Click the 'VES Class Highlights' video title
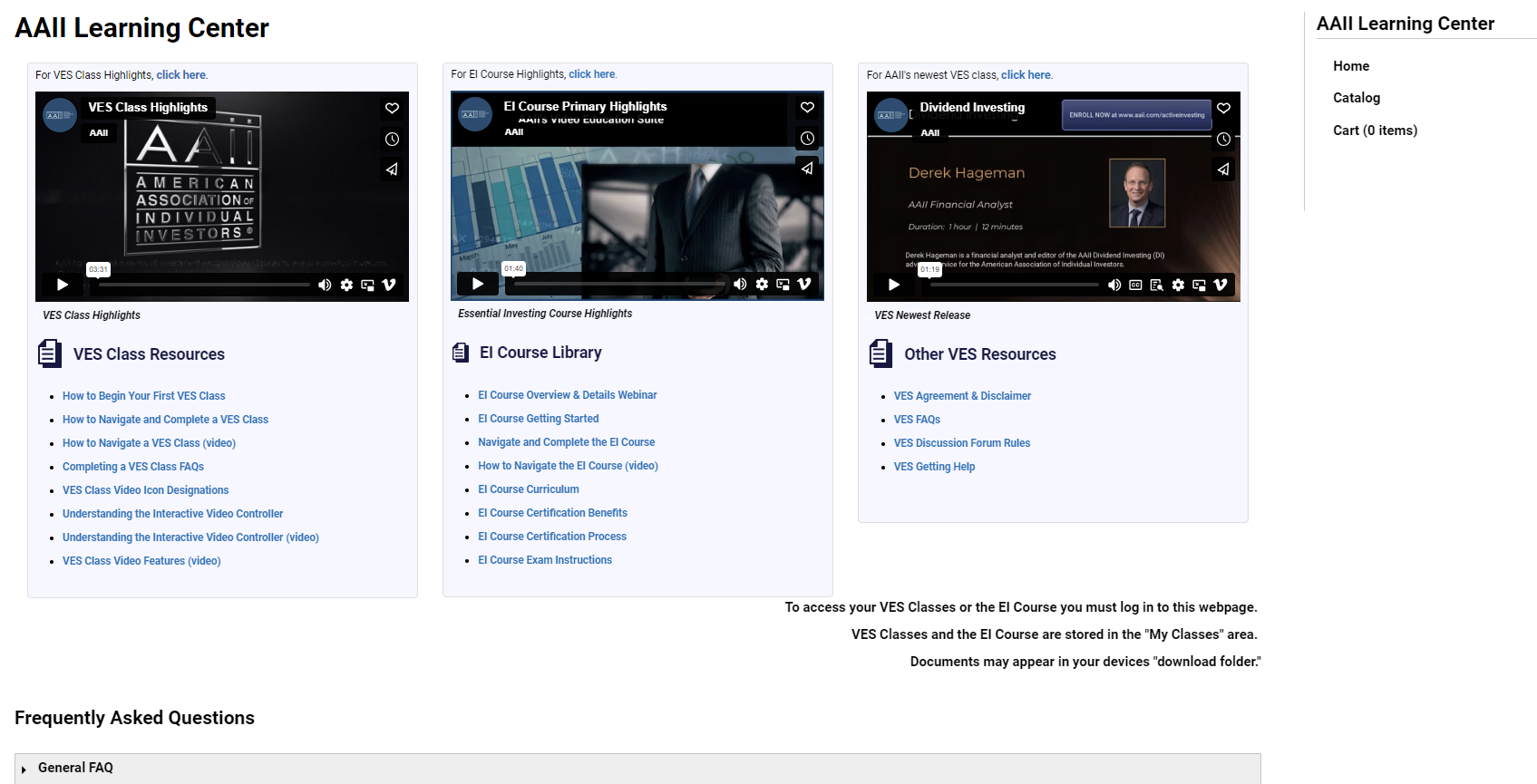 coord(148,107)
